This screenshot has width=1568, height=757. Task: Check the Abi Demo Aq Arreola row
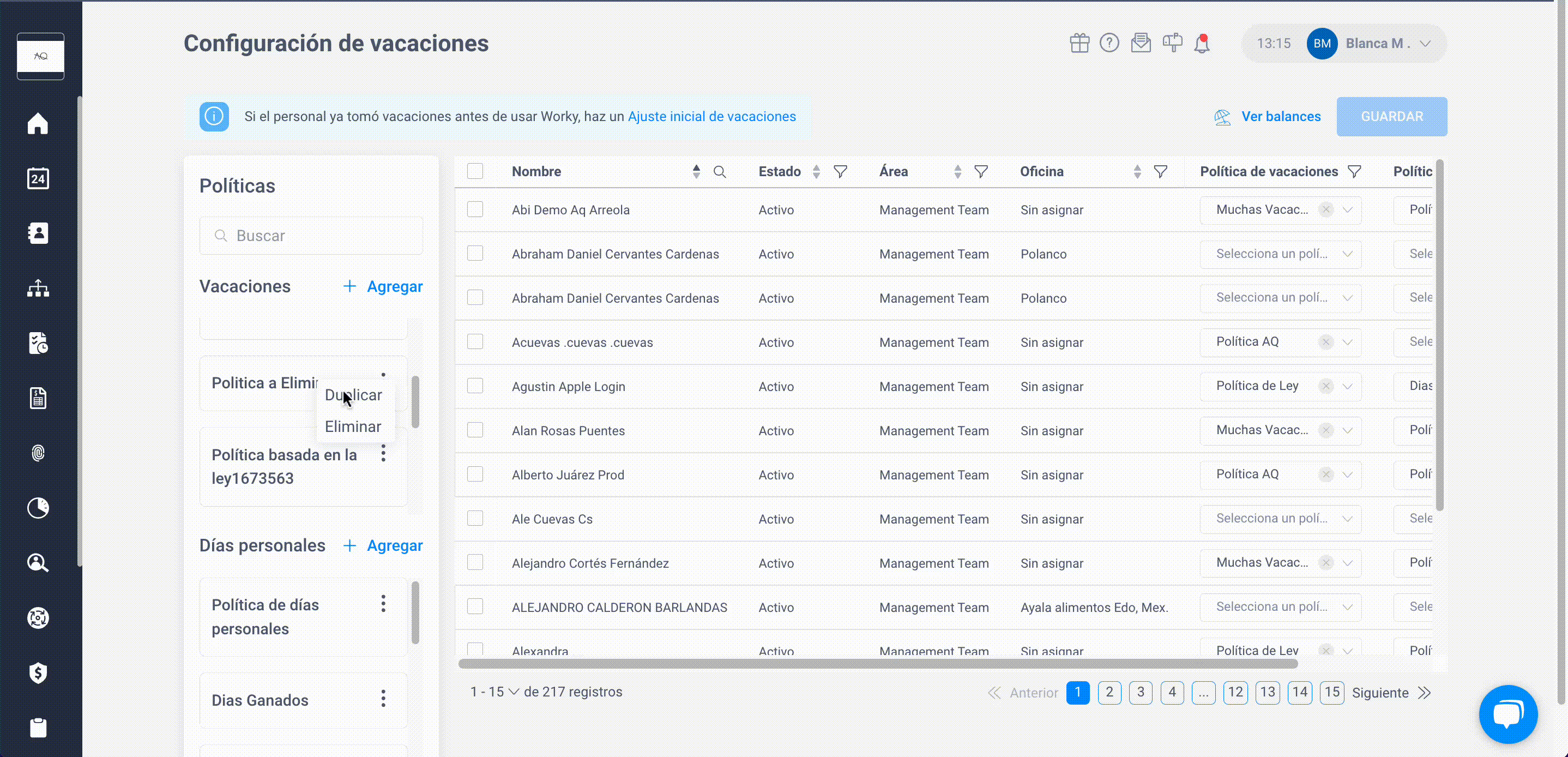(x=475, y=209)
